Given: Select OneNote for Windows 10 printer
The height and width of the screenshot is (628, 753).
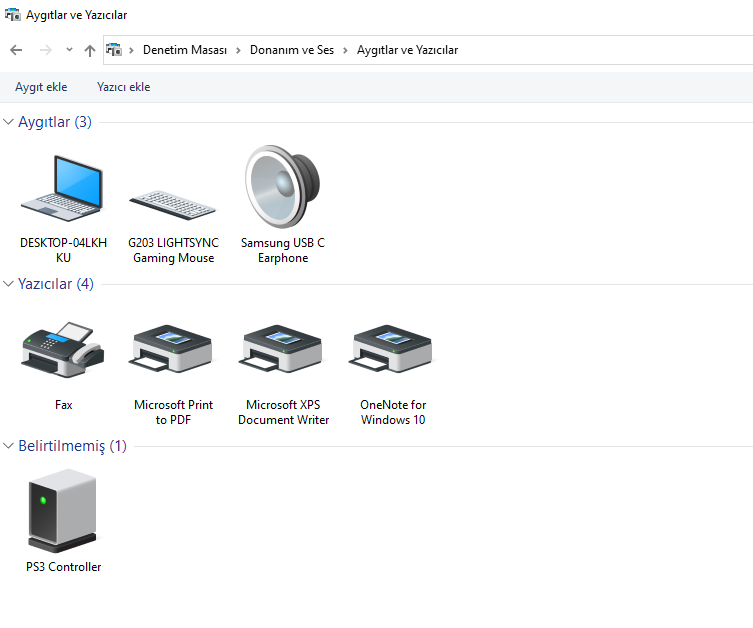Looking at the screenshot, I should [392, 350].
